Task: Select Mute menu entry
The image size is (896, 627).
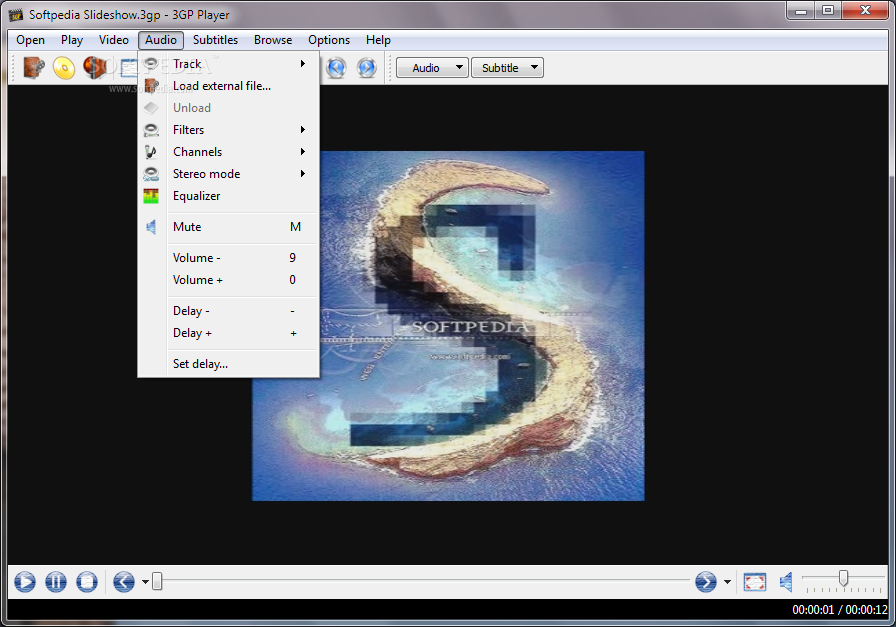Action: coord(229,227)
